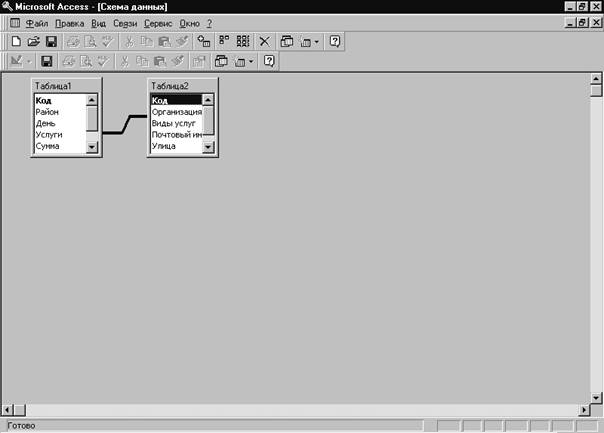Click the Design View icon in the lower toolbar
The width and height of the screenshot is (604, 433).
point(16,61)
